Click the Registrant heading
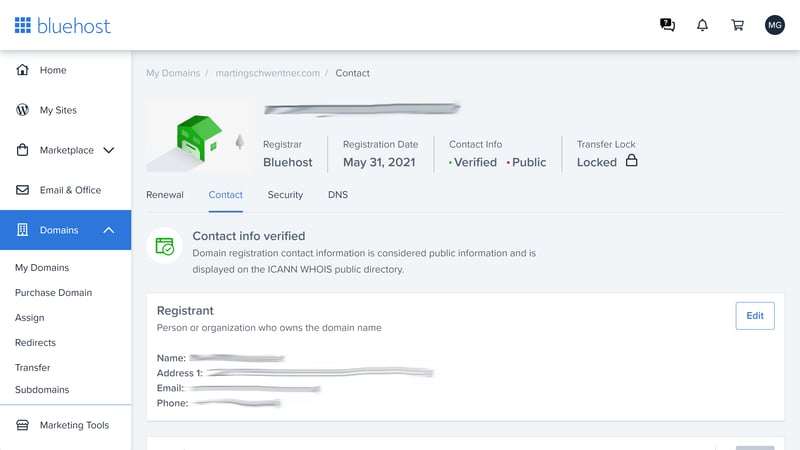This screenshot has height=450, width=800. click(x=185, y=311)
